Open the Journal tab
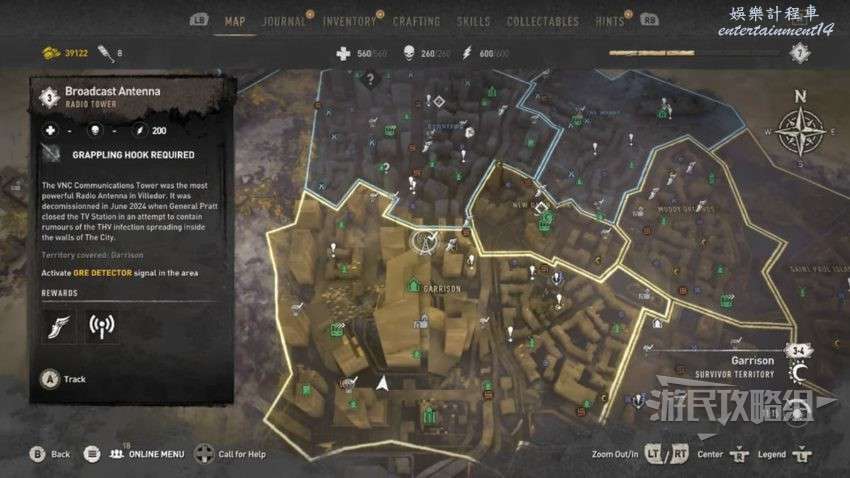This screenshot has width=850, height=478. pos(284,22)
